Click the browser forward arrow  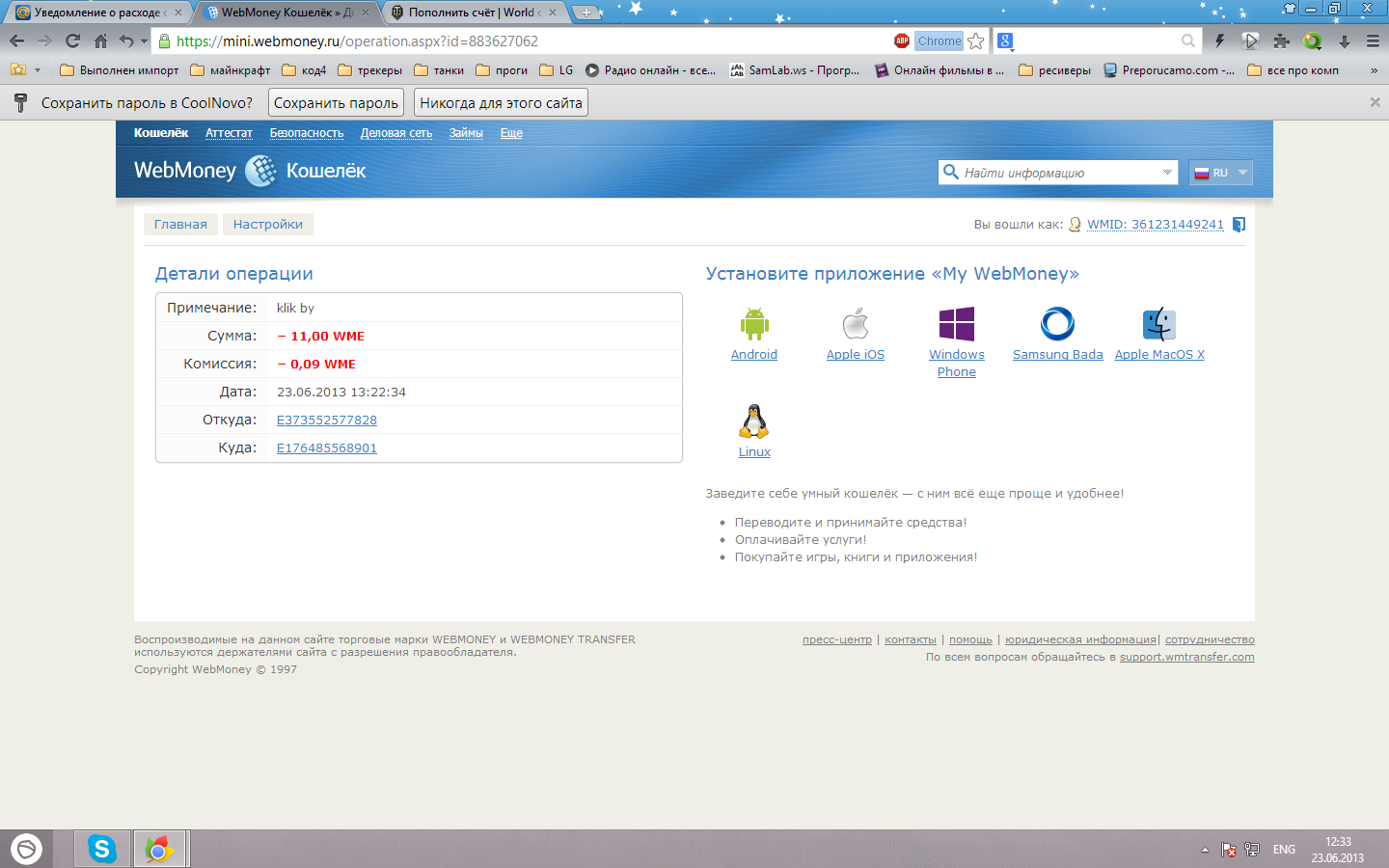44,41
